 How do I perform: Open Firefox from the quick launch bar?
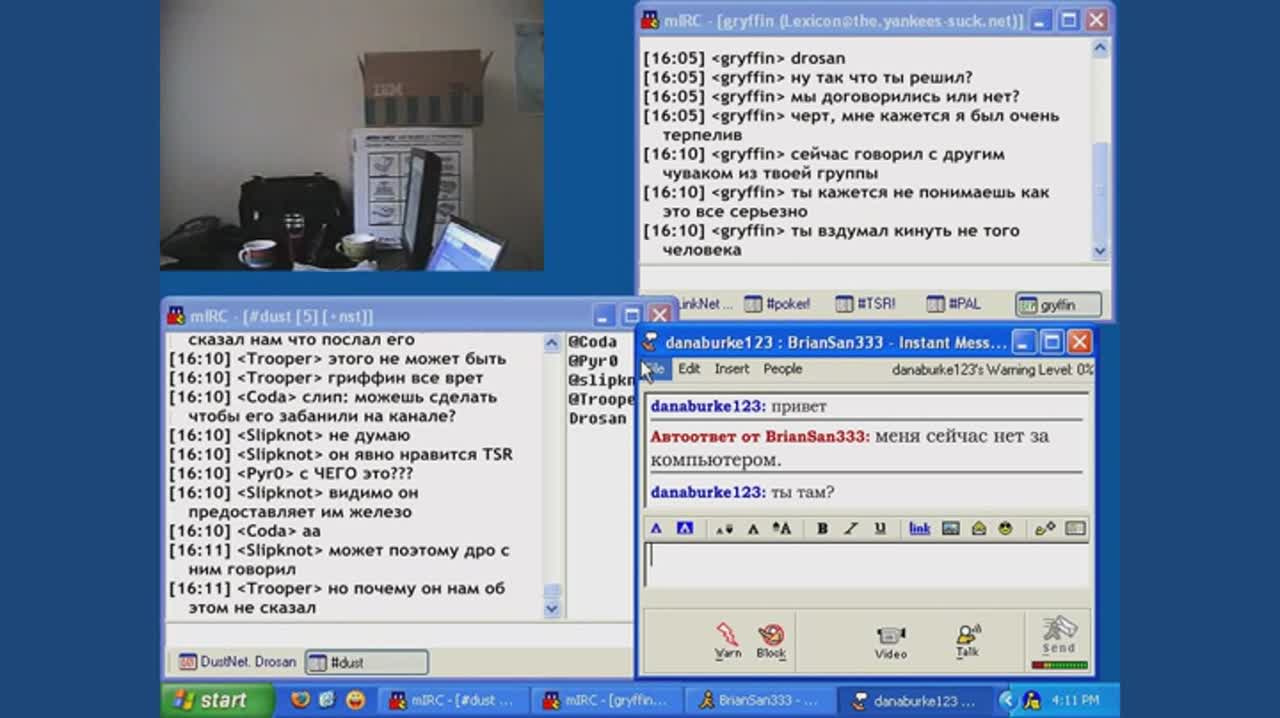300,700
